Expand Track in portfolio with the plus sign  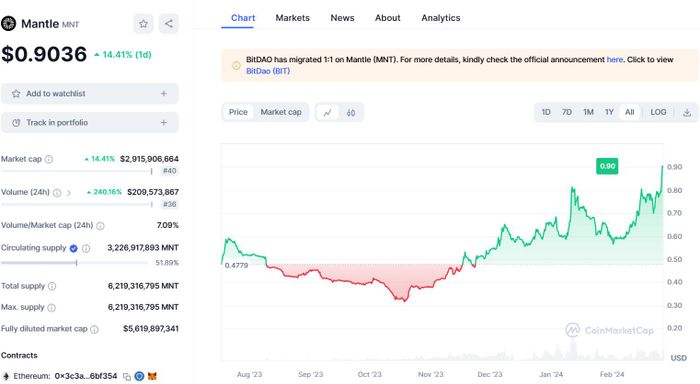pyautogui.click(x=164, y=122)
